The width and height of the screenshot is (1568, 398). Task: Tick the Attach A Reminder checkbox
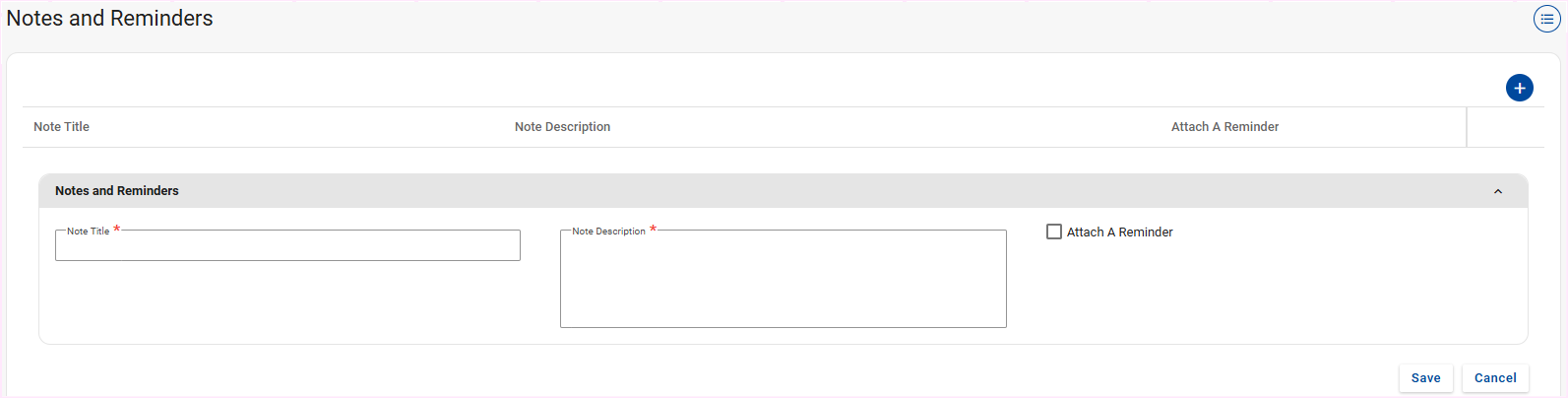click(1054, 232)
